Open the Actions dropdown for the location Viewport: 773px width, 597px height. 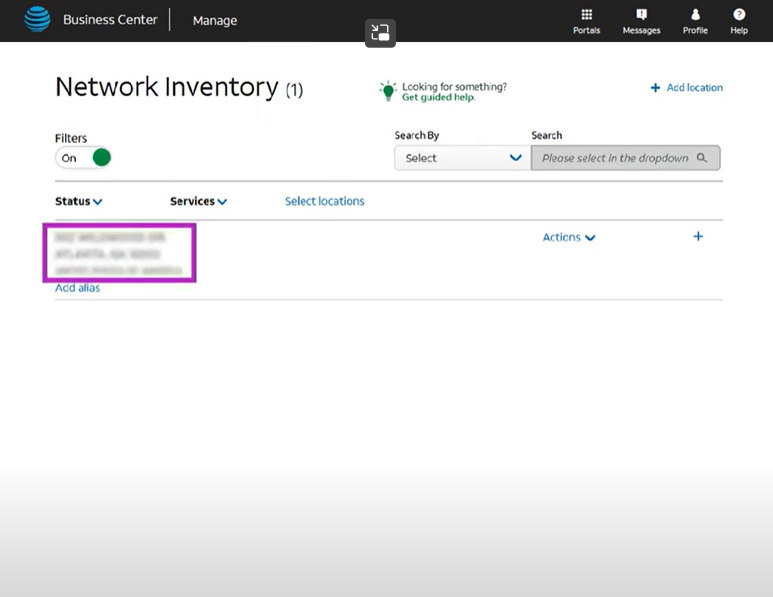point(569,237)
